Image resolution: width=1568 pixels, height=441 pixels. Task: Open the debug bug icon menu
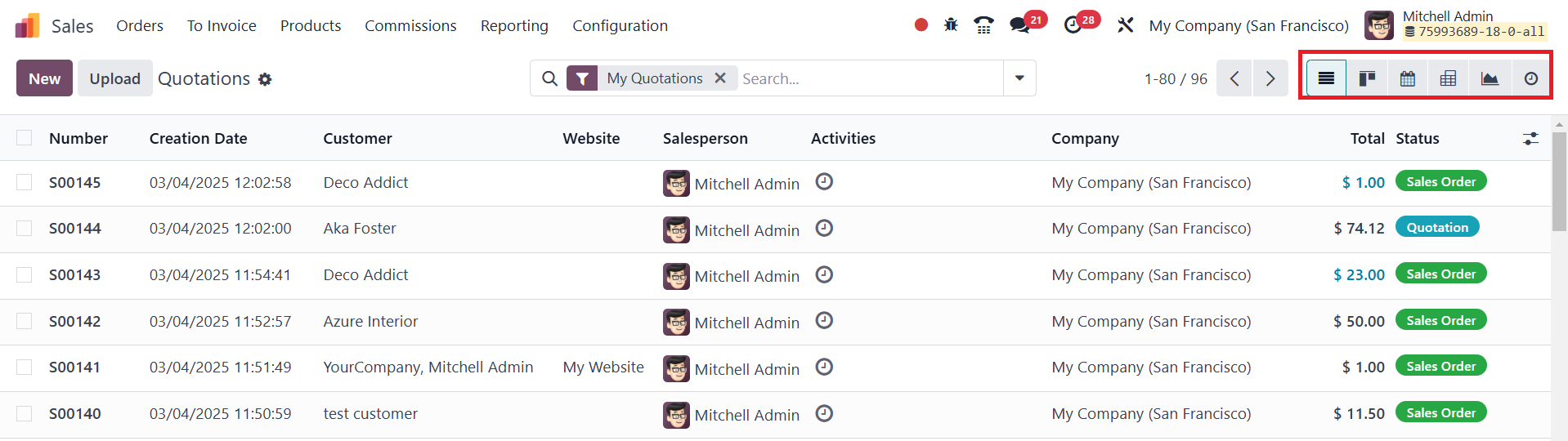(x=951, y=25)
